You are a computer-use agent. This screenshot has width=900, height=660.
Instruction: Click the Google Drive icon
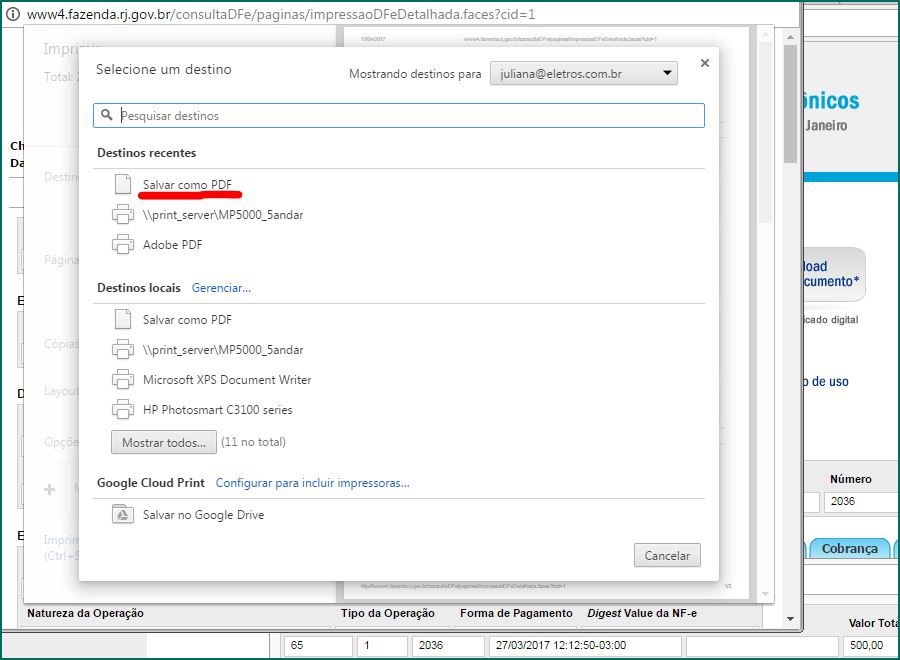[x=122, y=515]
